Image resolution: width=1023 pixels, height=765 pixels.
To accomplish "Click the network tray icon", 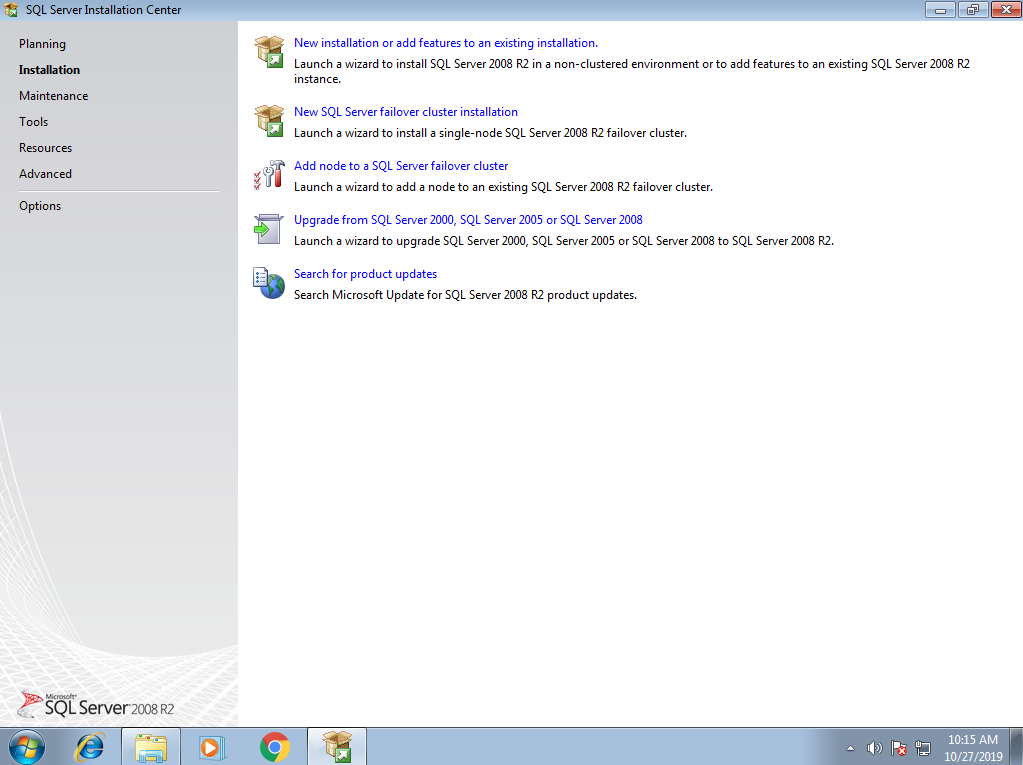I will tap(923, 748).
